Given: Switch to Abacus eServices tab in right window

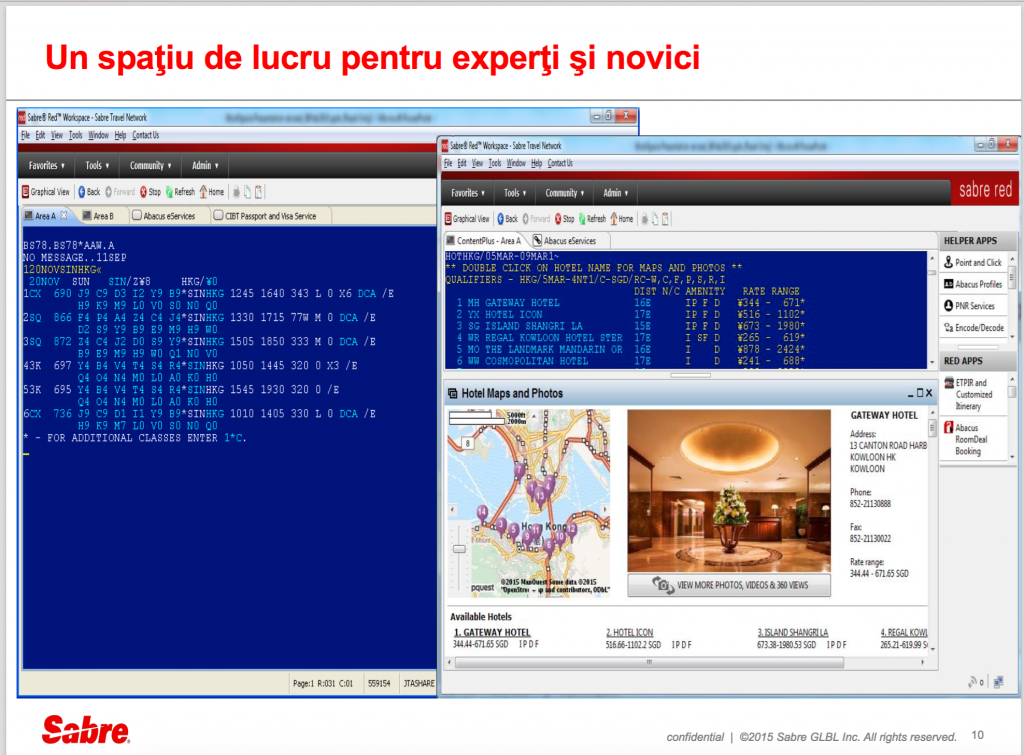Looking at the screenshot, I should pos(565,240).
